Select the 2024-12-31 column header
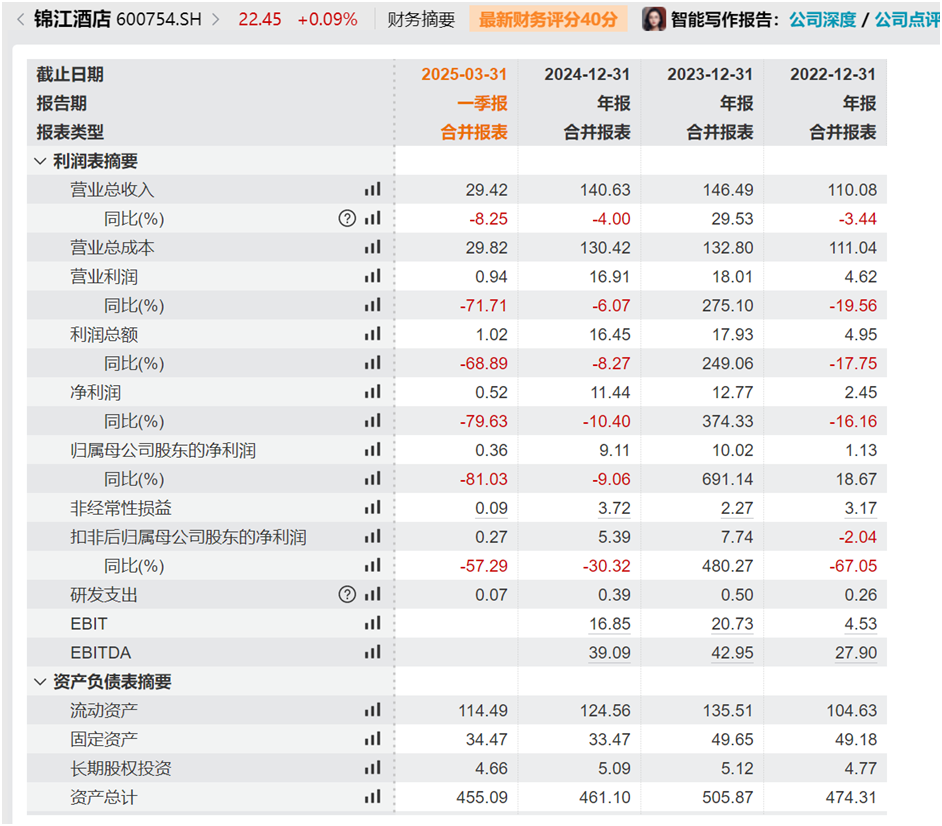Screen dimensions: 942x826 point(587,74)
